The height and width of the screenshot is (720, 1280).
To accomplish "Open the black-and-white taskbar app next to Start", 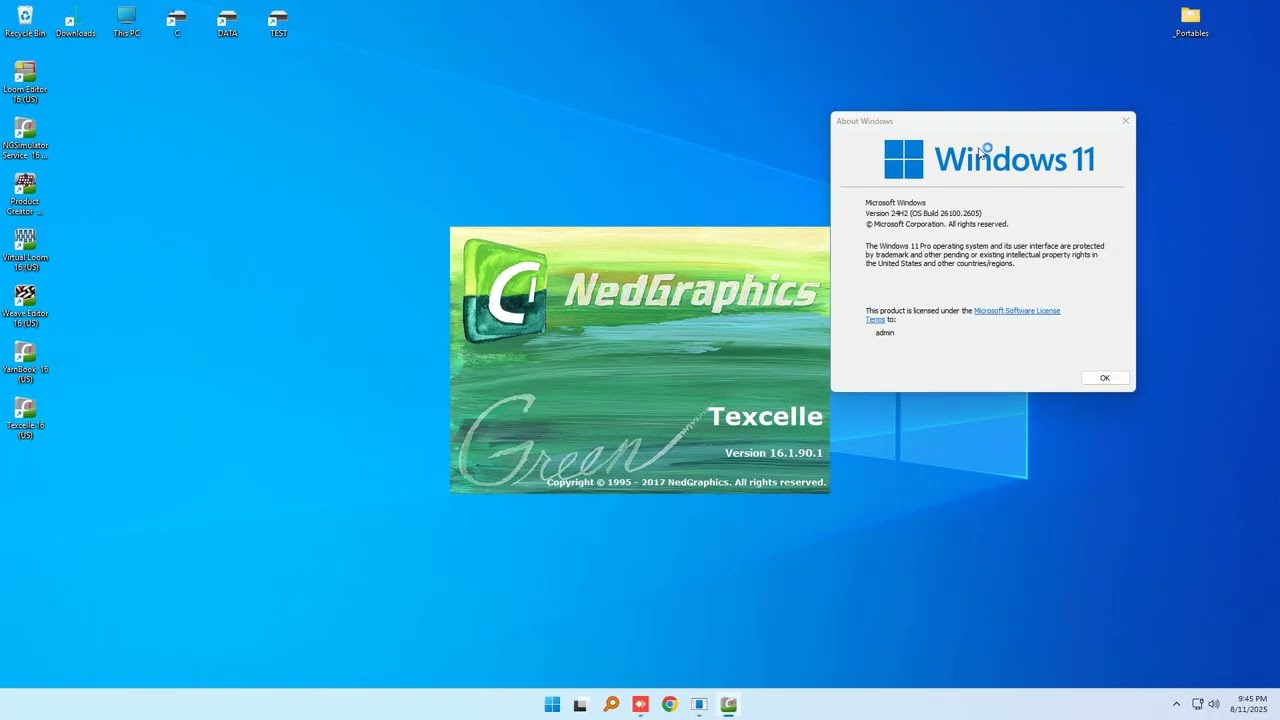I will (x=581, y=704).
